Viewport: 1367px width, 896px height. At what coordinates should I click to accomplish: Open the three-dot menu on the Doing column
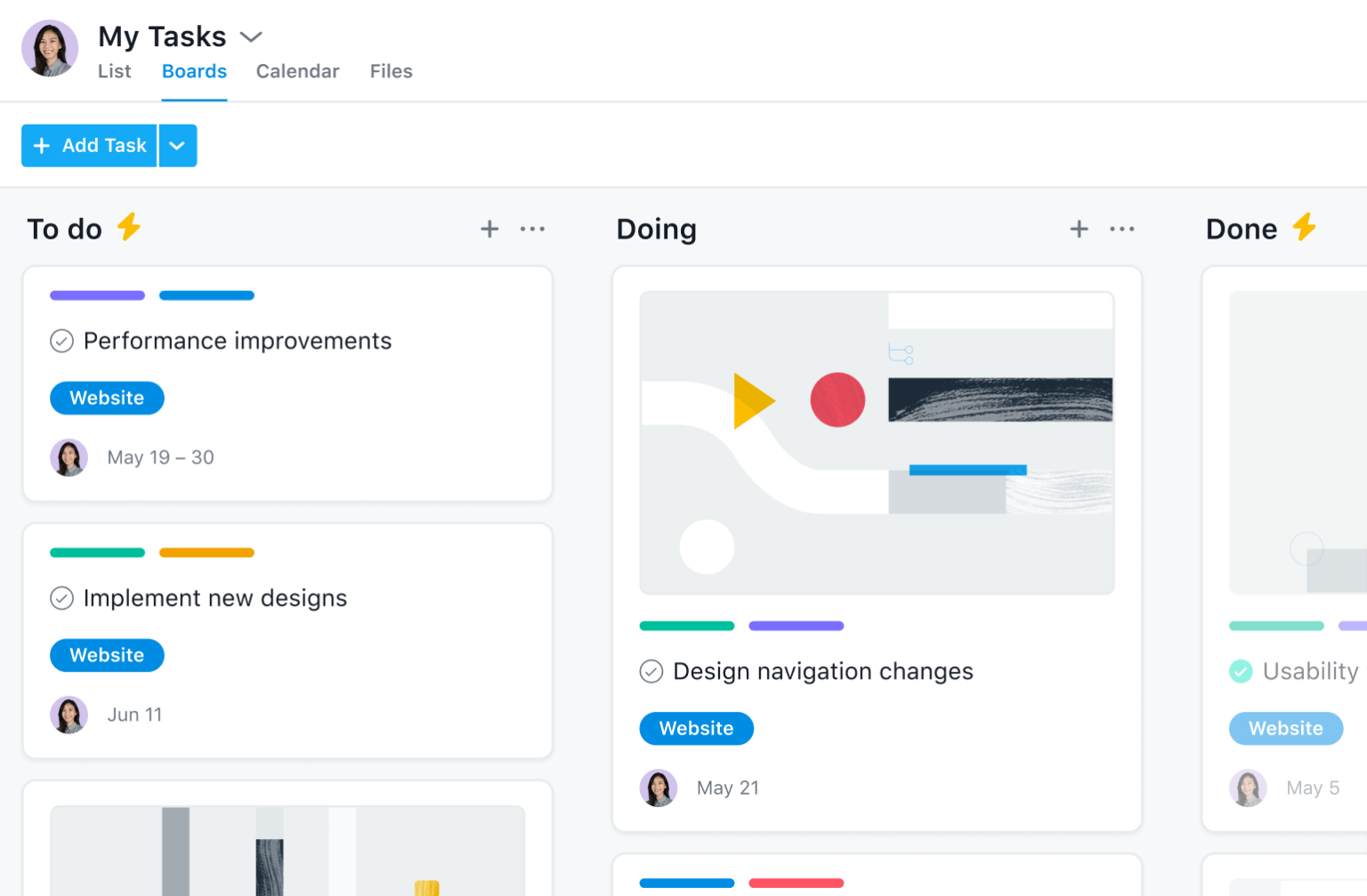(x=1122, y=229)
